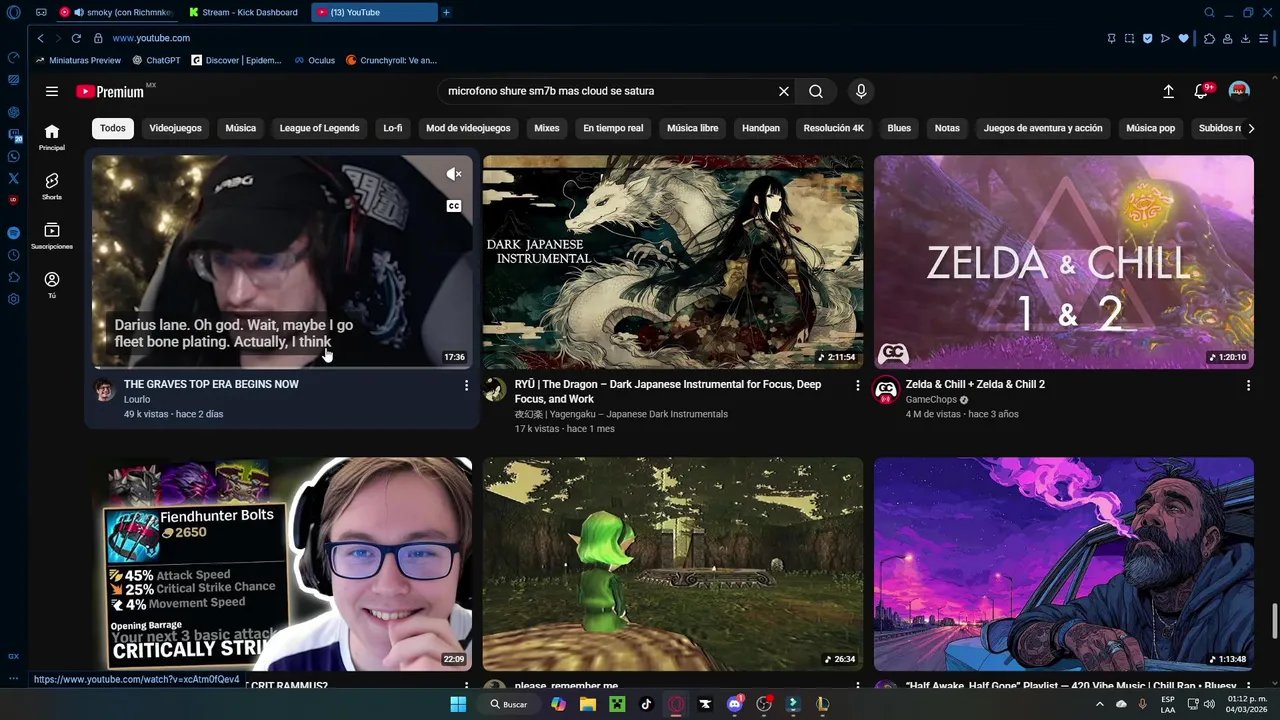Open Zelda & Chill + Zelda & Chill 2 title

pyautogui.click(x=975, y=384)
